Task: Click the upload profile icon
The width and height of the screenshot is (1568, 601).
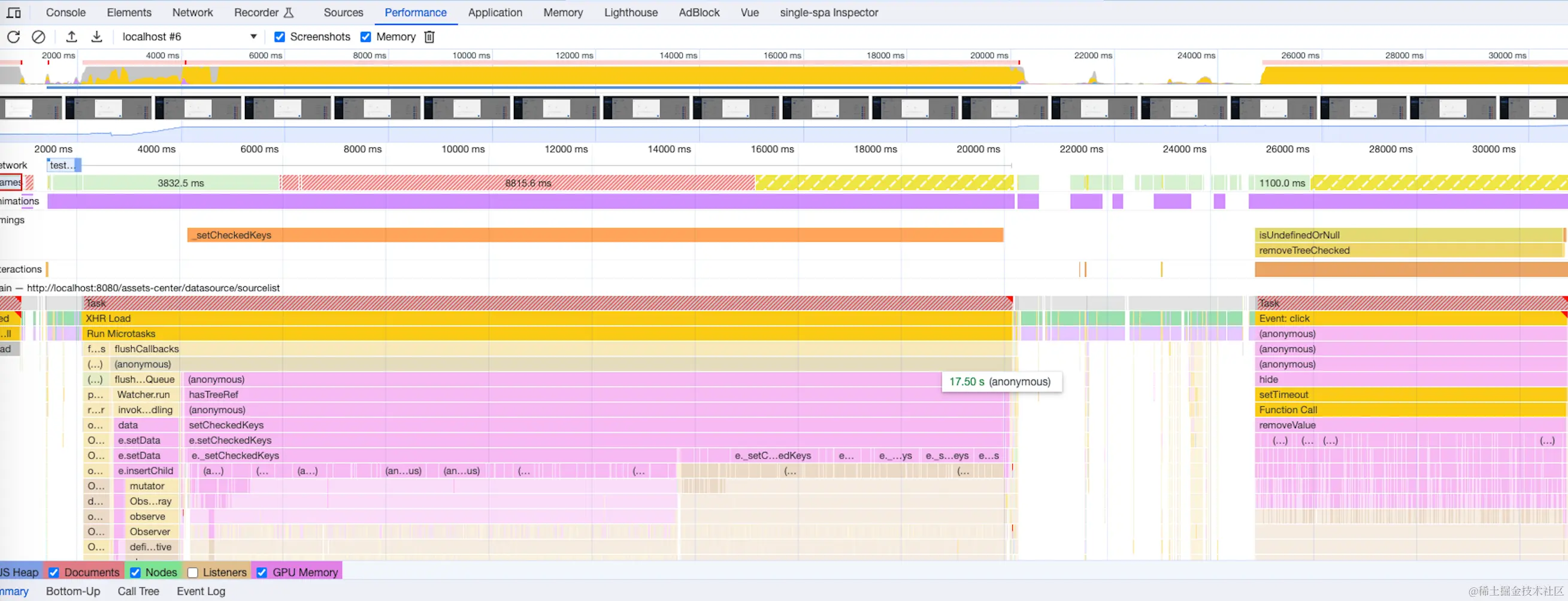Action: click(71, 37)
